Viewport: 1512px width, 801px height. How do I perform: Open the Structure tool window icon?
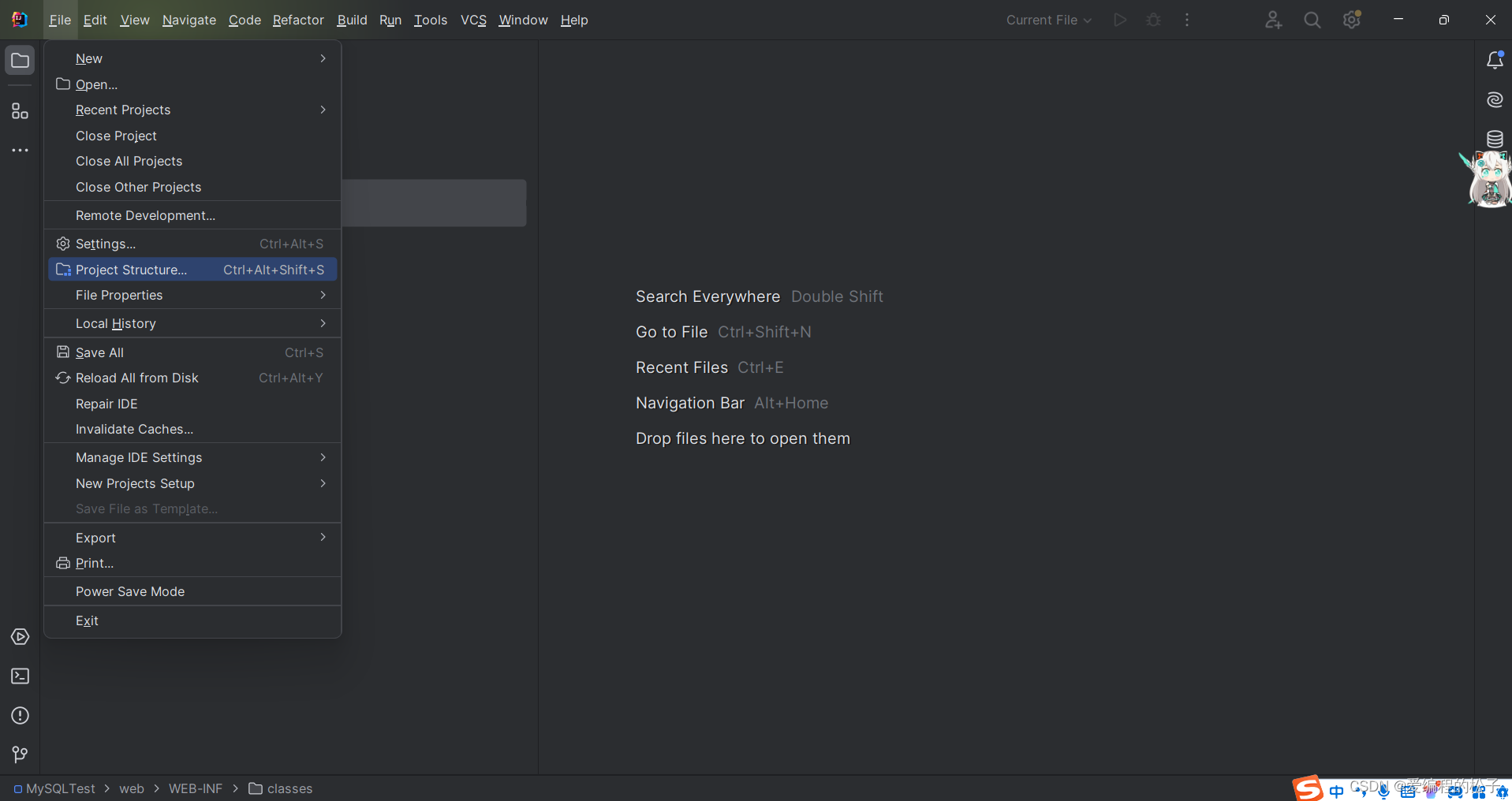(x=20, y=111)
